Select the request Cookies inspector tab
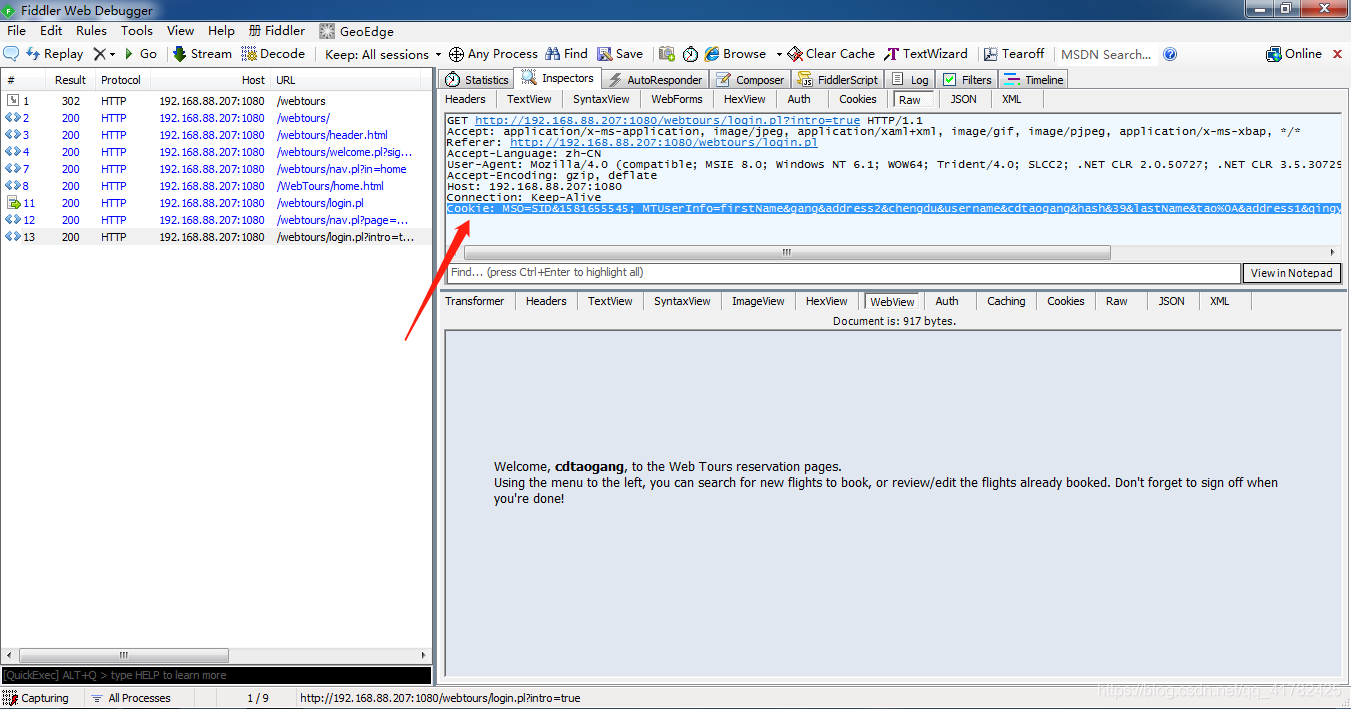 click(858, 99)
